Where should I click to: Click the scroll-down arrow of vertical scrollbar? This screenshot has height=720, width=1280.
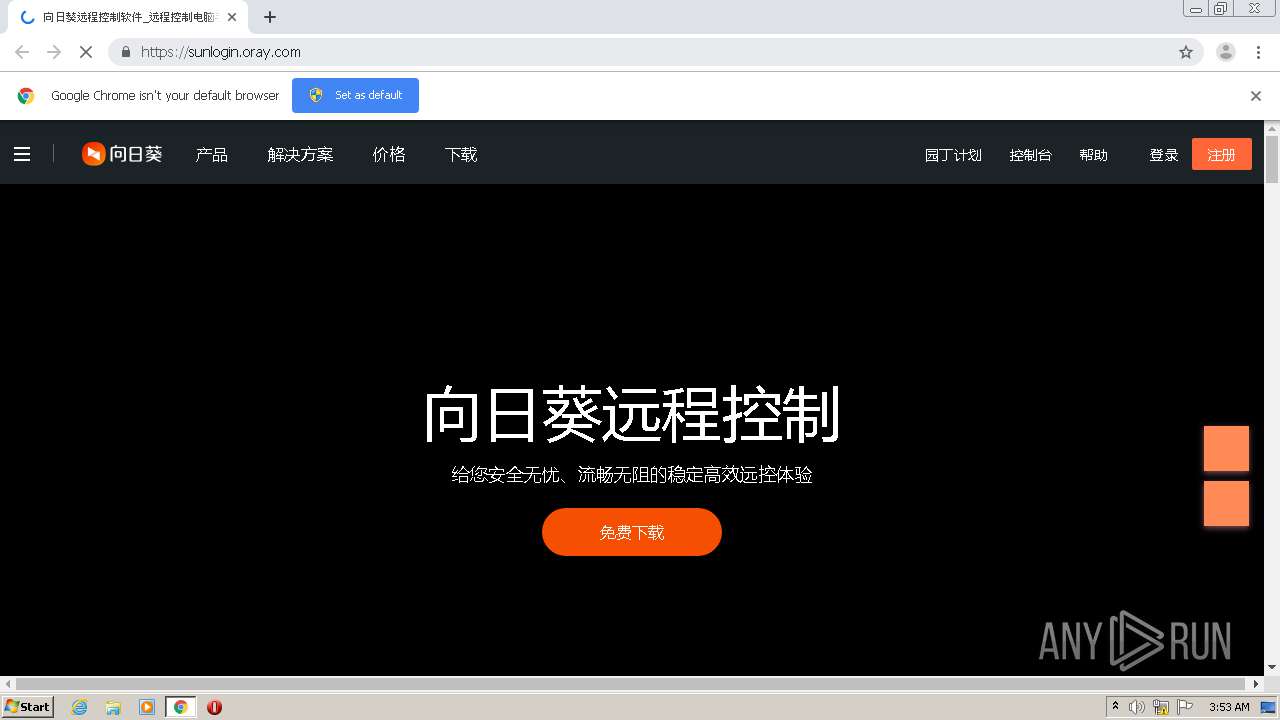[x=1272, y=667]
